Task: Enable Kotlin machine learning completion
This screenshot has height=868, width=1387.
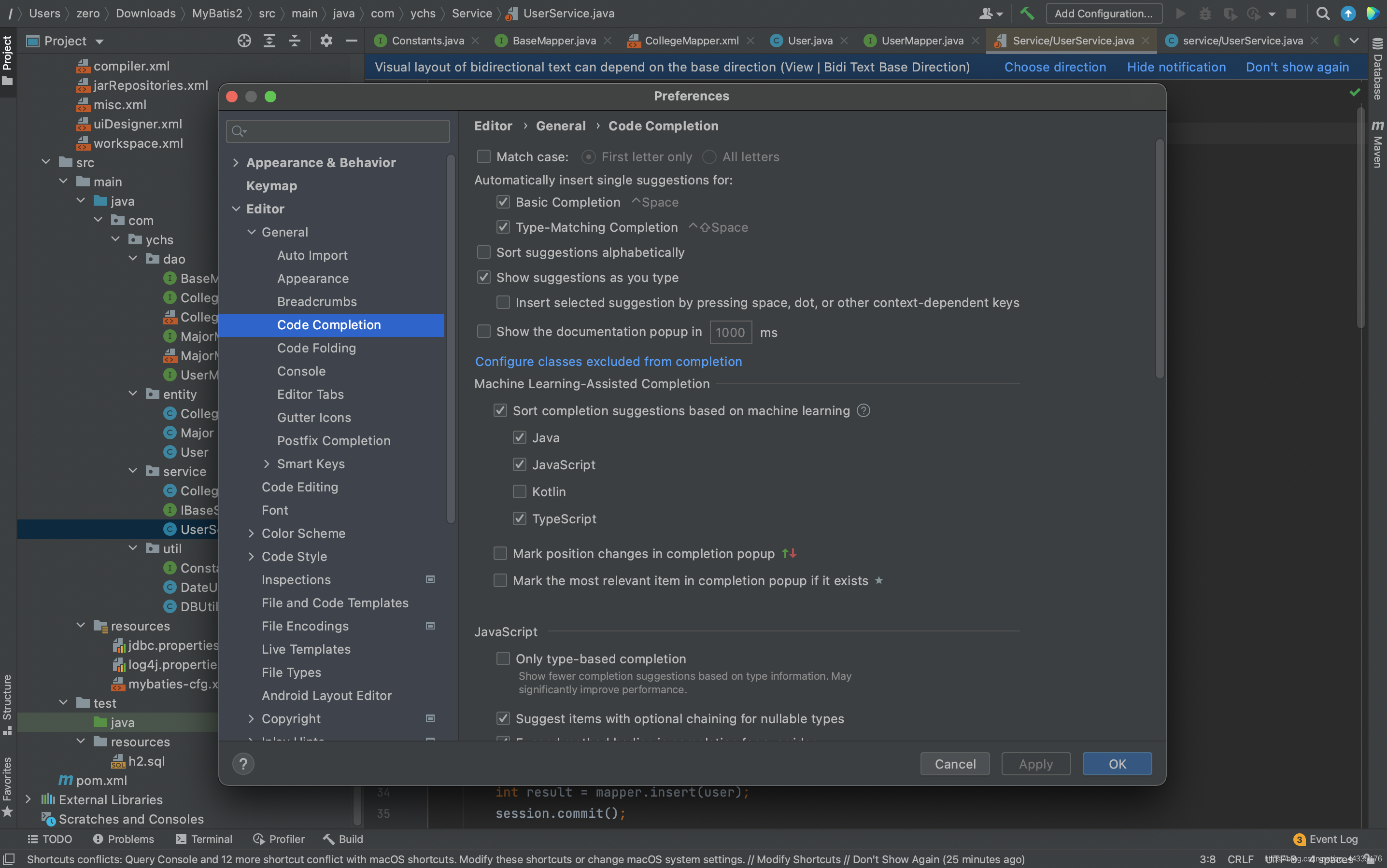Action: tap(519, 491)
